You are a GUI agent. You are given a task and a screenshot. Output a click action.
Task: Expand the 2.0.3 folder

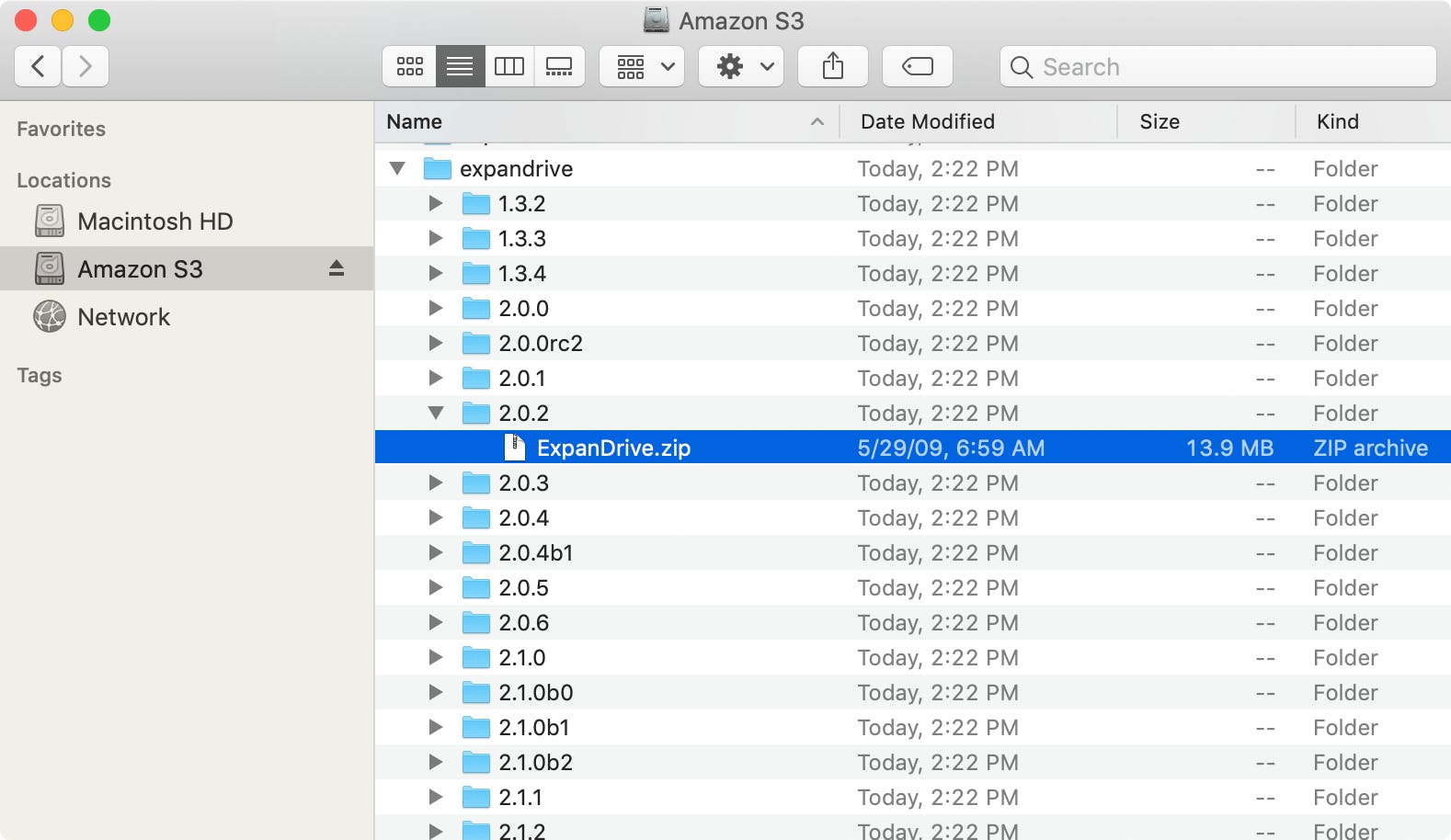click(436, 482)
